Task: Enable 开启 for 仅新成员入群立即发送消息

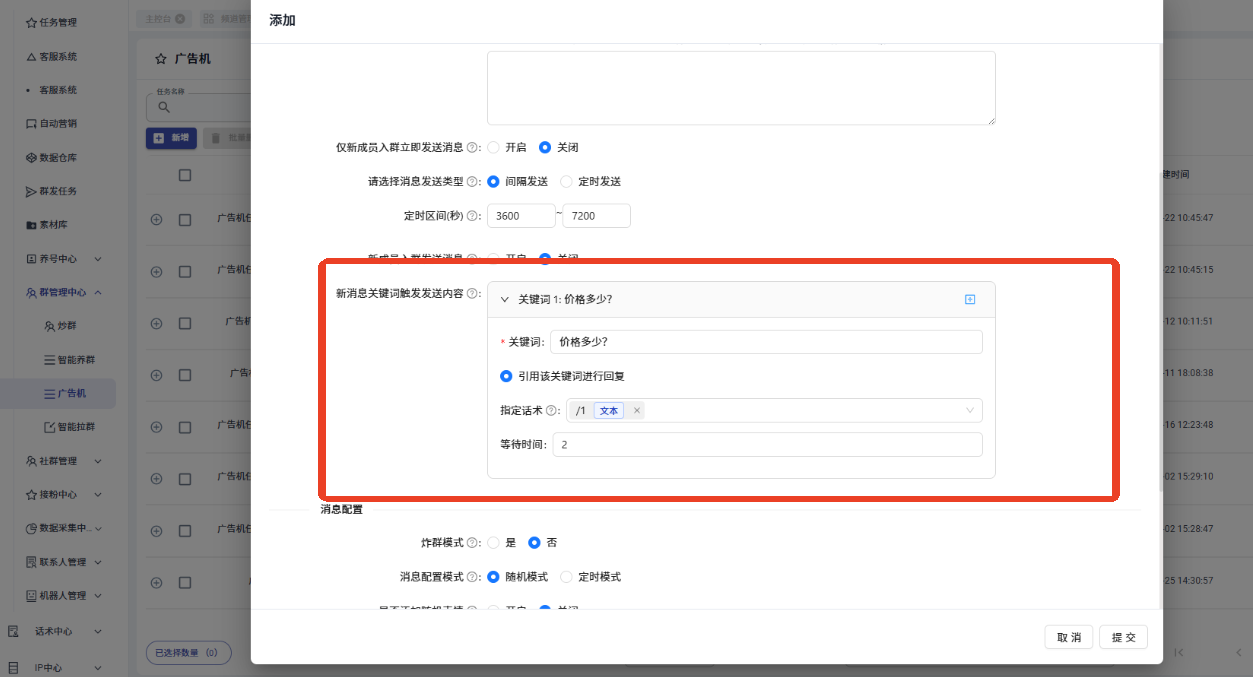Action: tap(493, 147)
